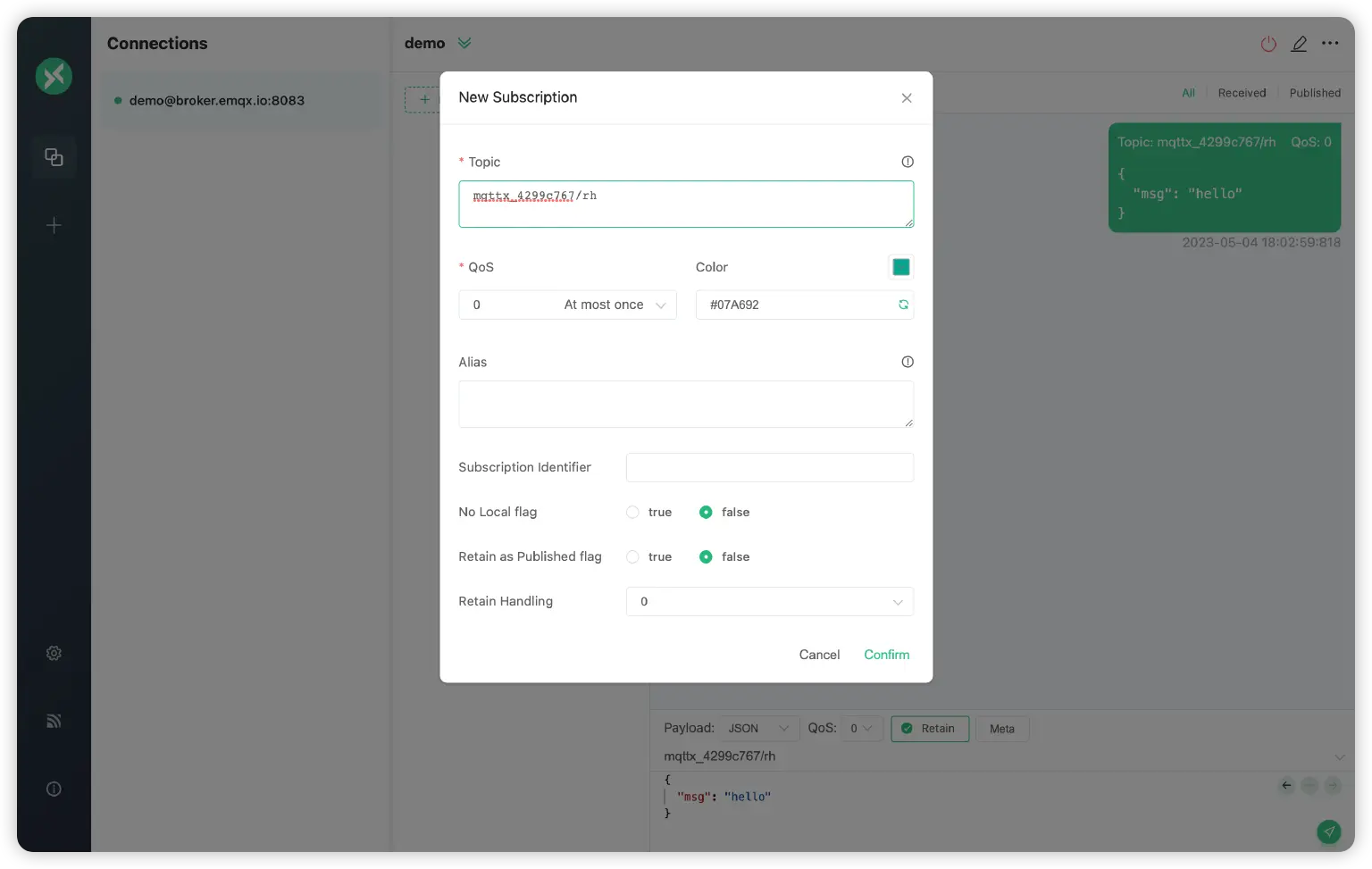Screen dimensions: 1372x869
Task: Open the Connections panel icon in sidebar
Action: click(x=54, y=156)
